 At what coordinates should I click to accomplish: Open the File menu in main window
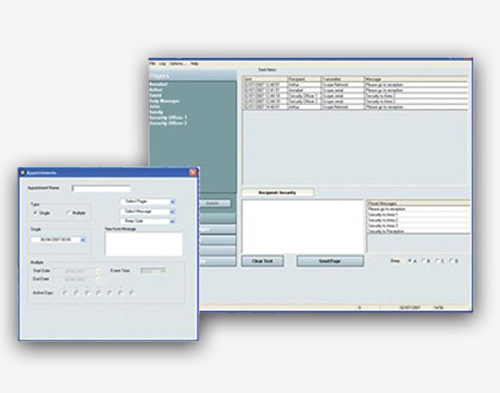[152, 63]
